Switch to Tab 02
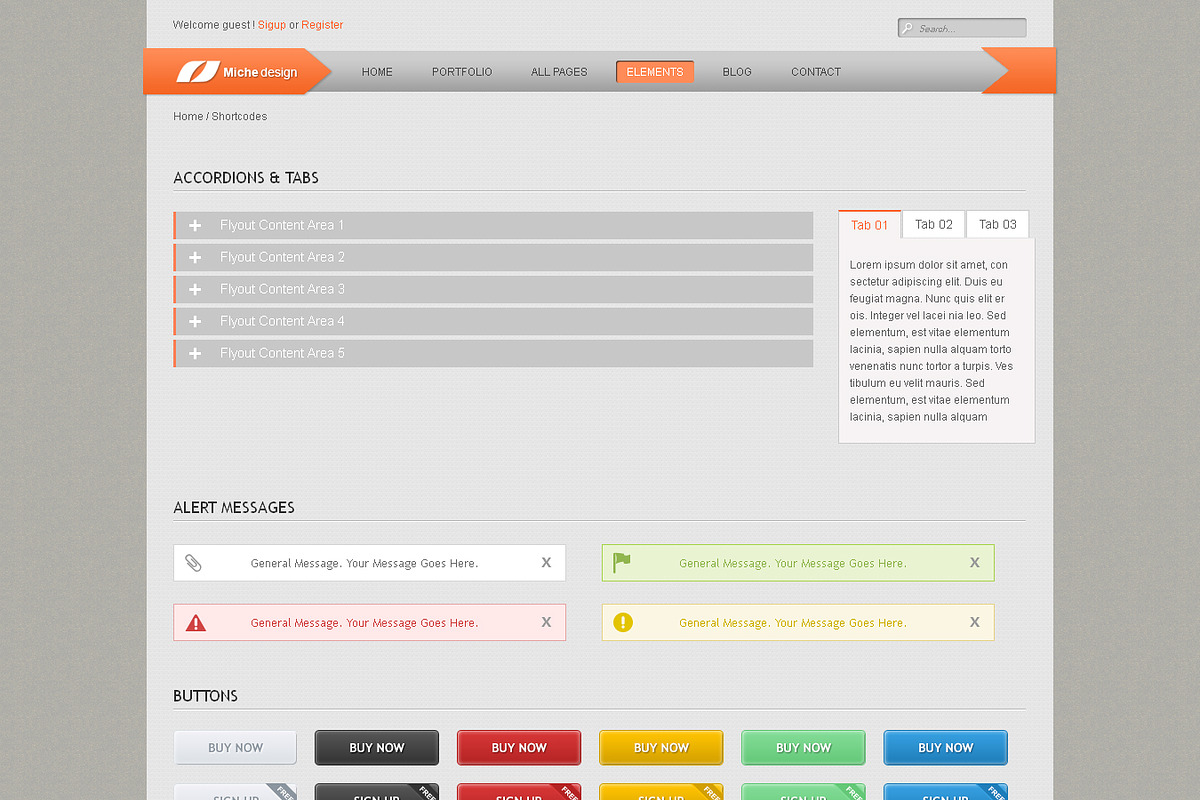 pyautogui.click(x=934, y=224)
